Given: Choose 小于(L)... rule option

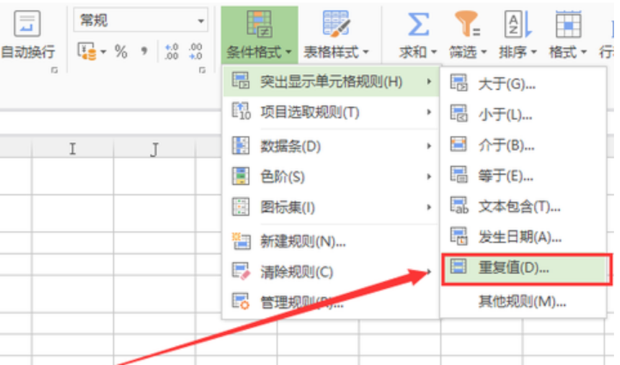Looking at the screenshot, I should (523, 115).
